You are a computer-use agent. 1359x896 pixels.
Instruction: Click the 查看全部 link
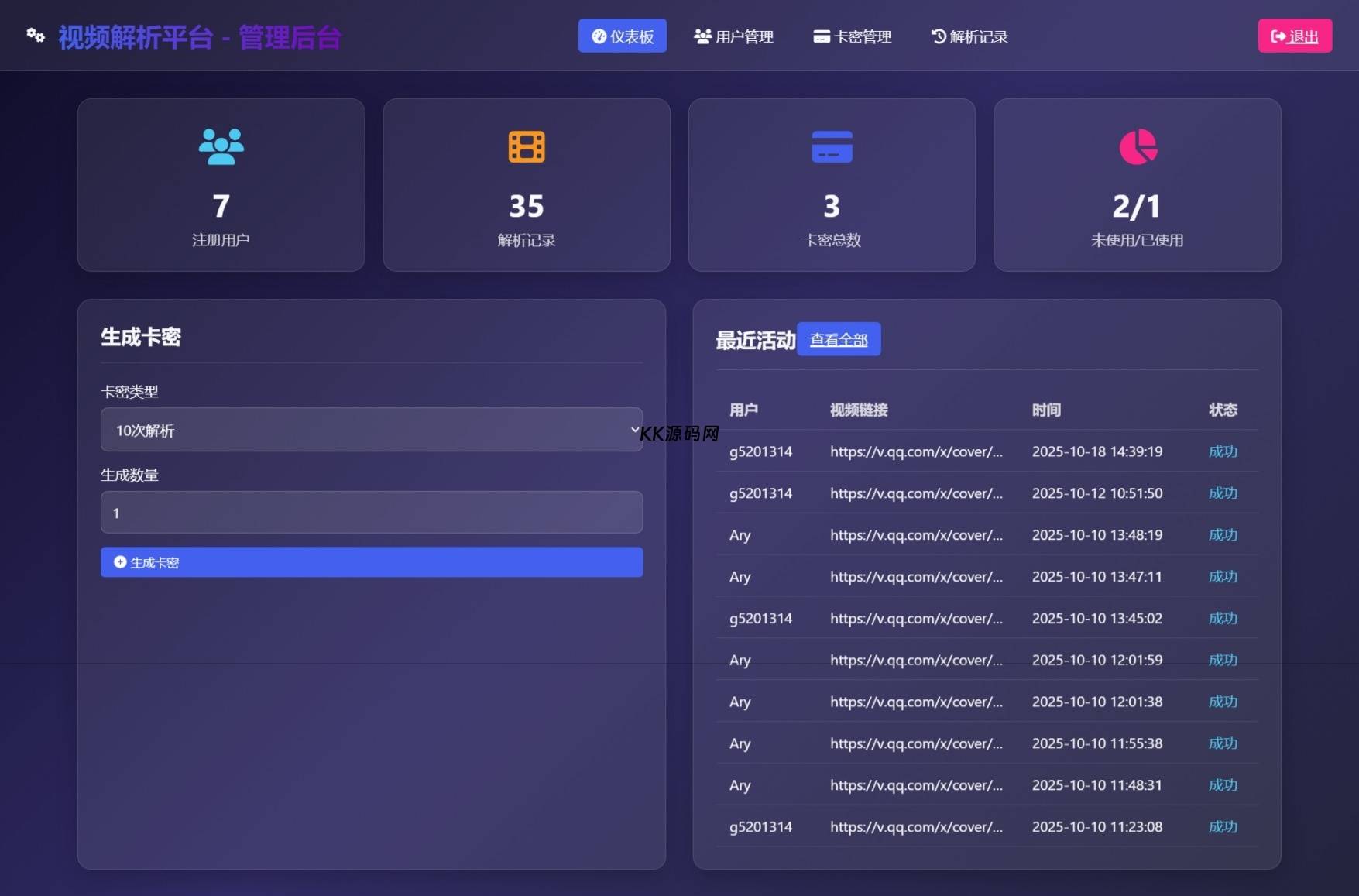click(x=839, y=340)
